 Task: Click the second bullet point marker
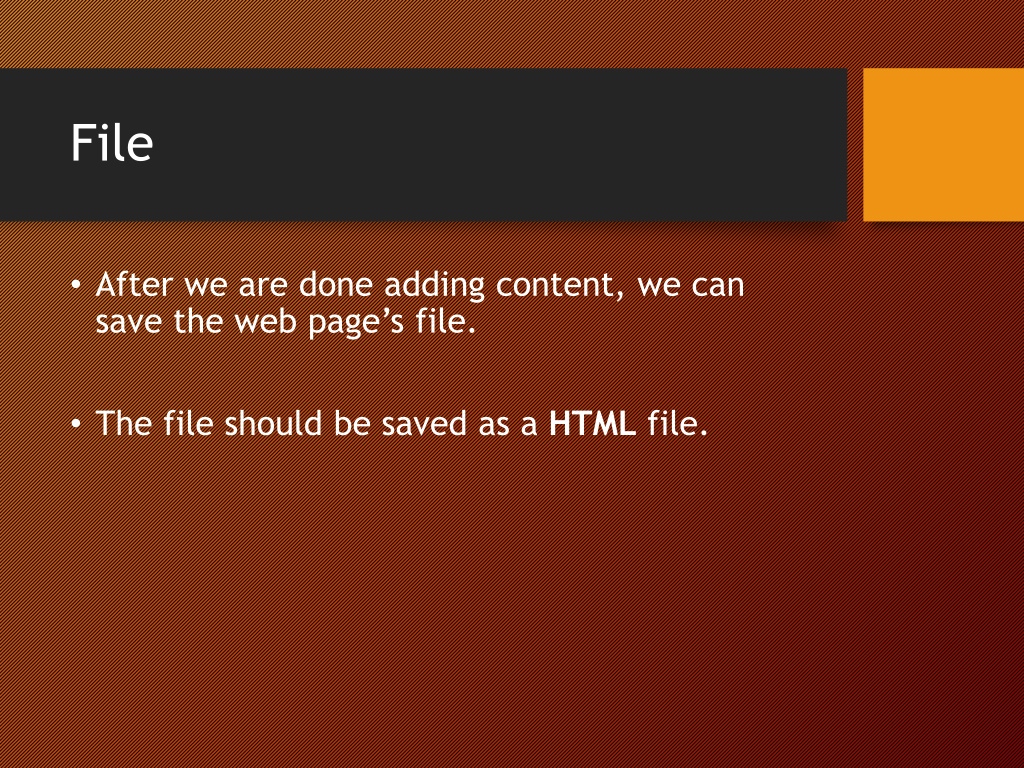(x=76, y=424)
